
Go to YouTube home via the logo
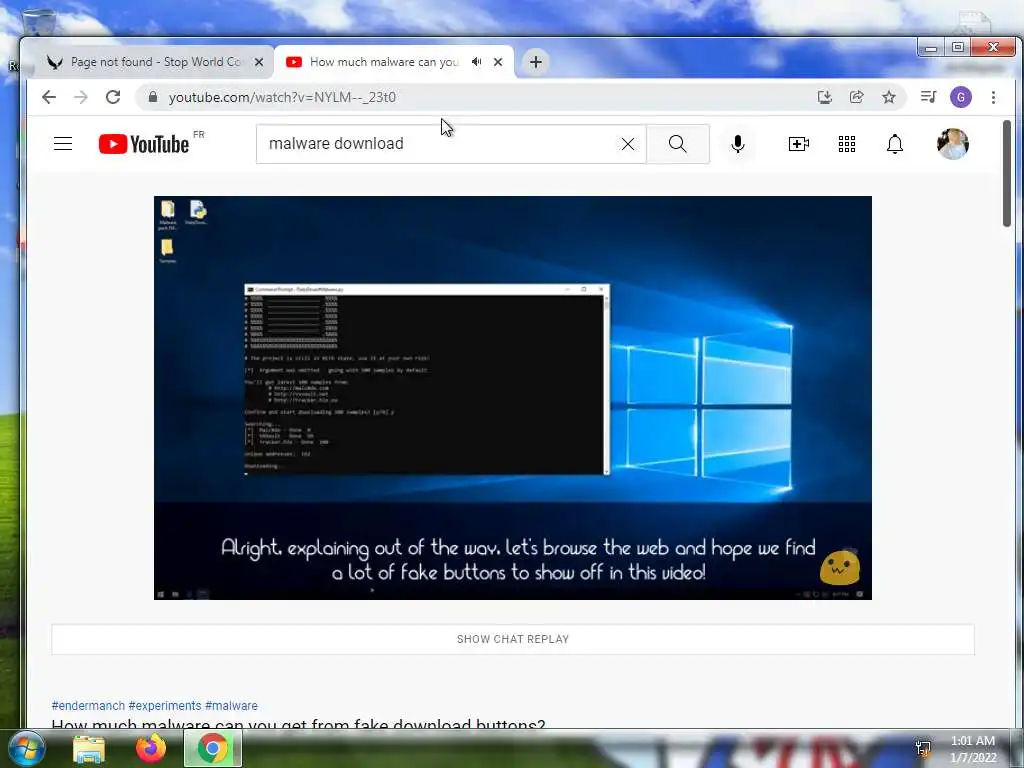(x=144, y=144)
